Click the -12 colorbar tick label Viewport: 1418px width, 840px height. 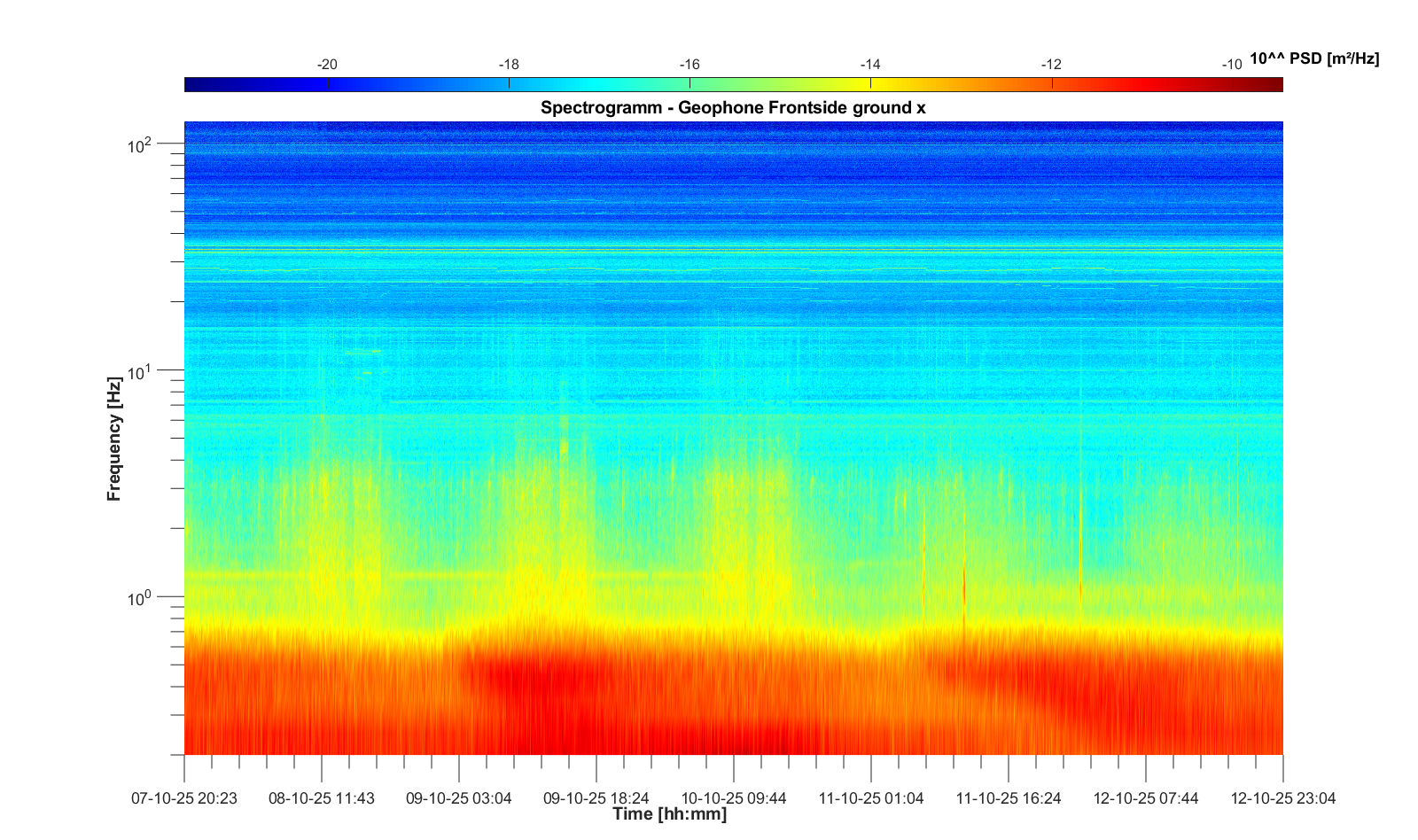click(x=1051, y=65)
